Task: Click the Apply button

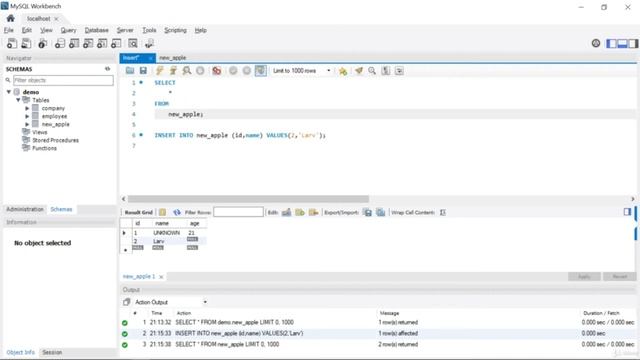Action: (x=584, y=276)
